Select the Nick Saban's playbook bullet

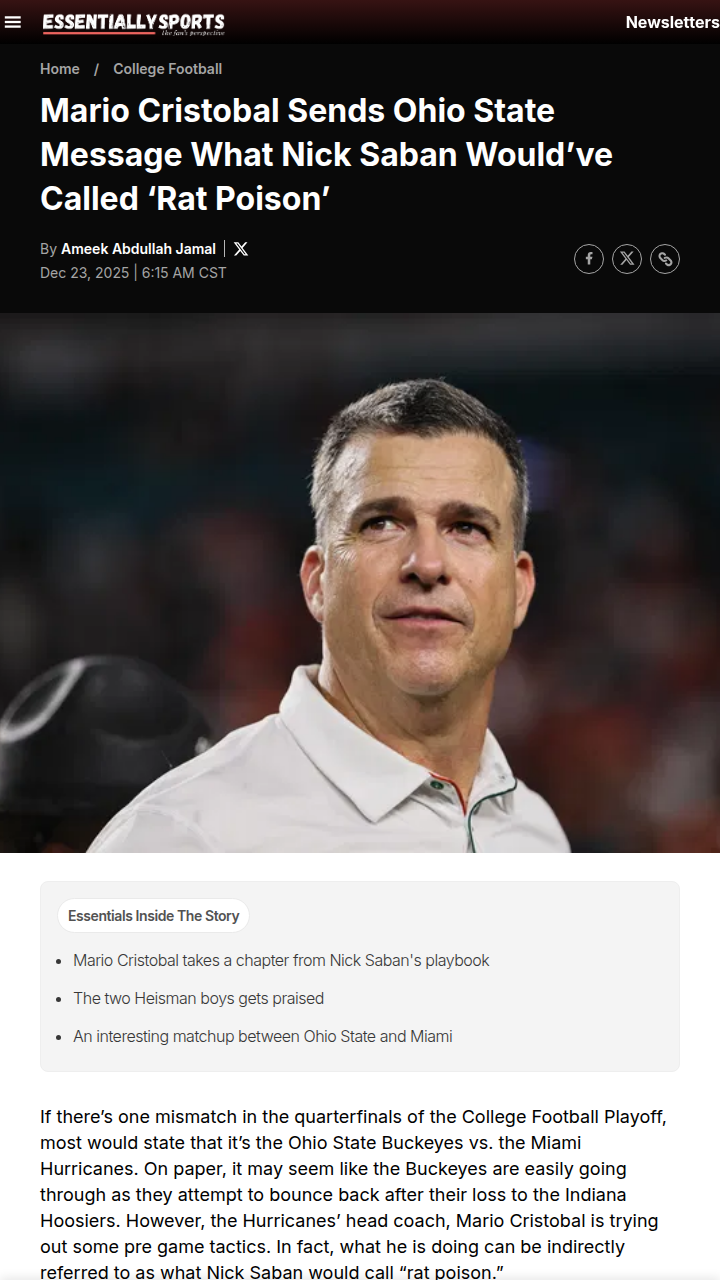281,960
